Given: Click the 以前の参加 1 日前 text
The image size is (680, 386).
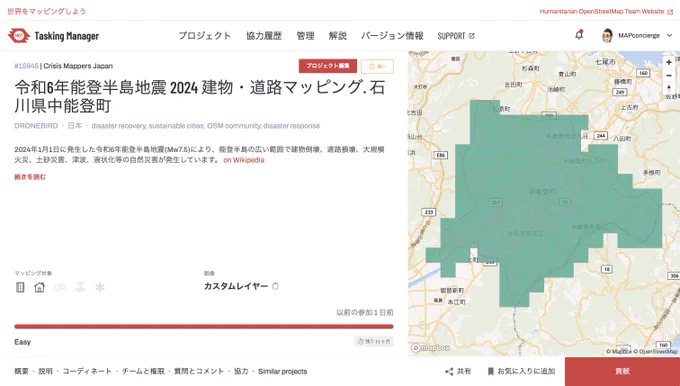Looking at the screenshot, I should pos(365,312).
